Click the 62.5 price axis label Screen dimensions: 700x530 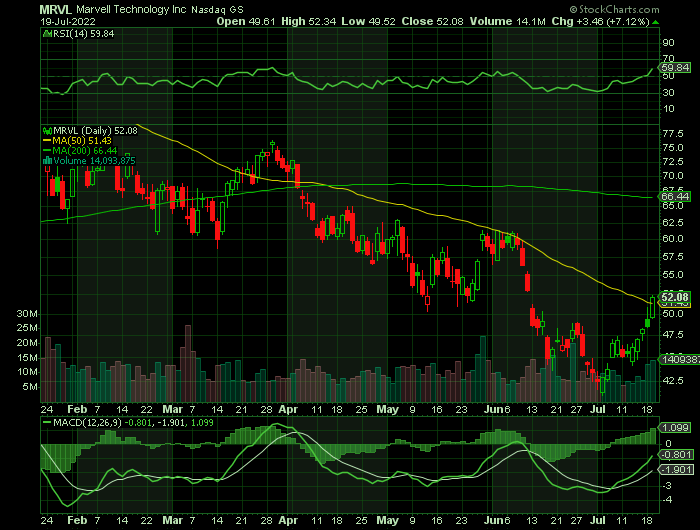673,222
